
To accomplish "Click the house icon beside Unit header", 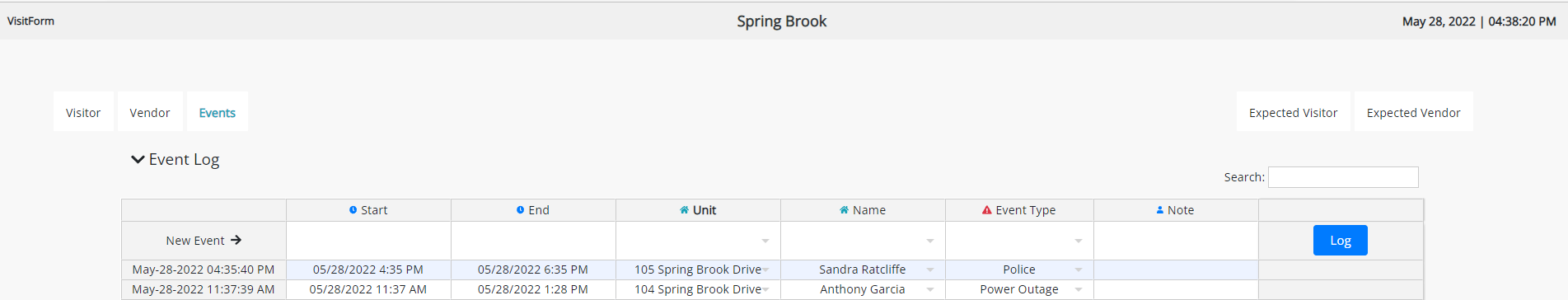I will (684, 210).
